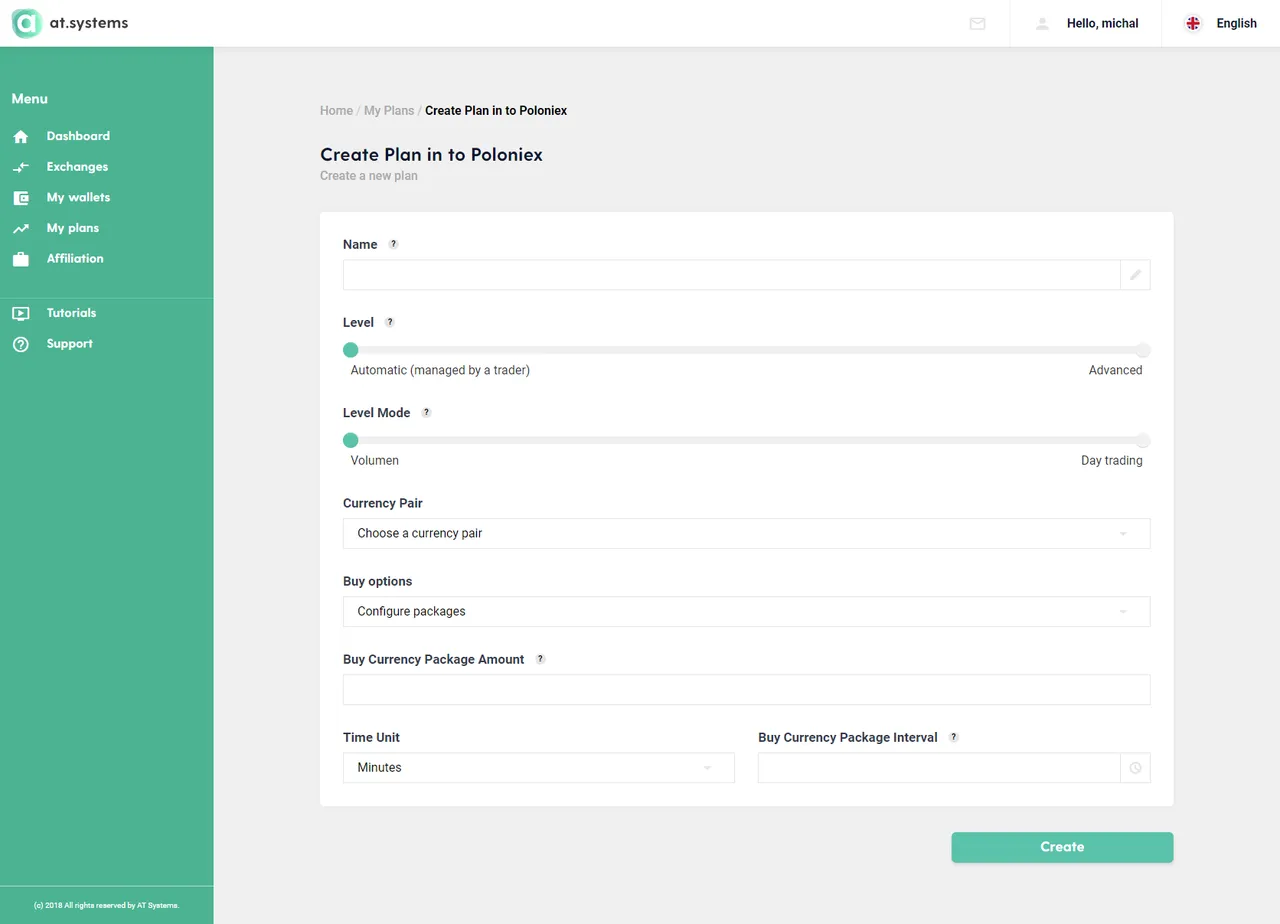Click the Affiliation briefcase icon
This screenshot has height=924, width=1280.
[x=21, y=259]
